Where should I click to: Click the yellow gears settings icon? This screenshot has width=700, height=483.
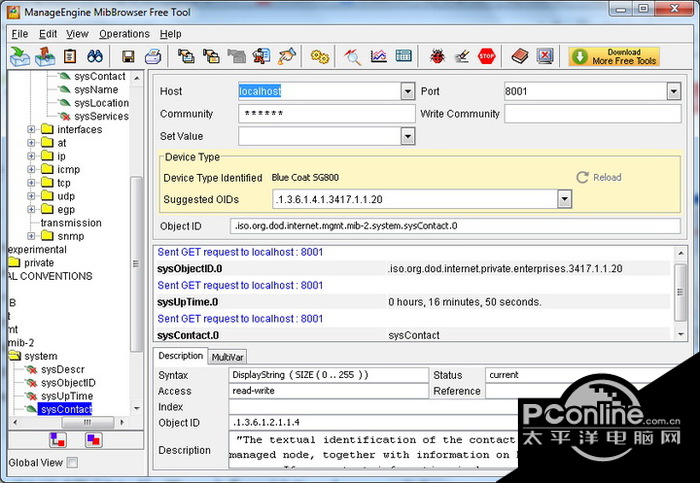pos(320,56)
